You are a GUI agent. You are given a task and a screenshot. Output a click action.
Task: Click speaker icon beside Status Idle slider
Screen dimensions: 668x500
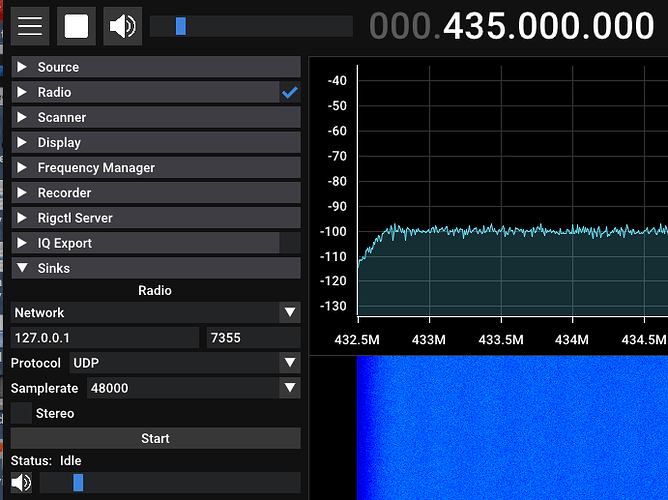click(x=21, y=483)
